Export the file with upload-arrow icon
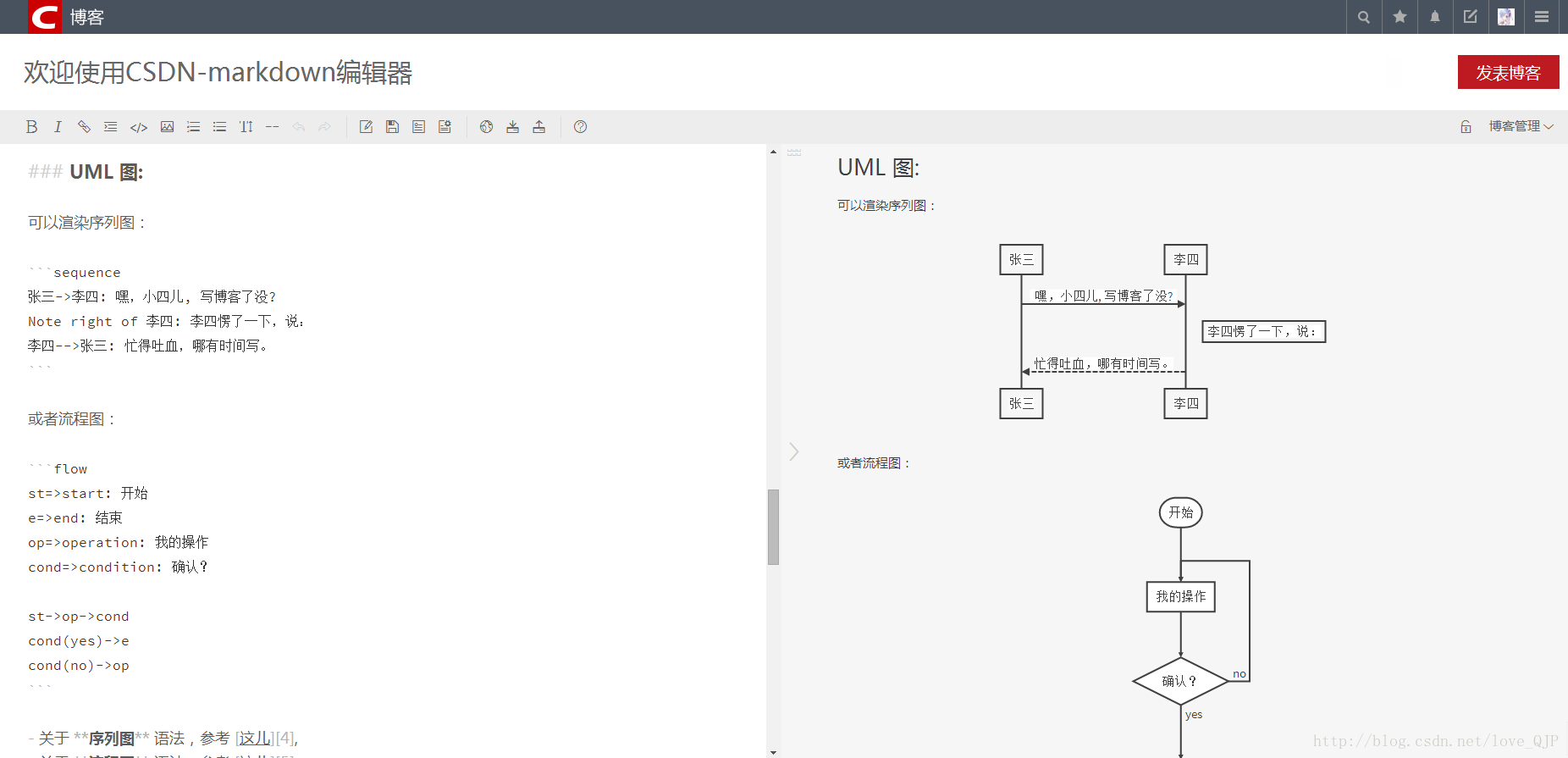Viewport: 1568px width, 758px height. (x=538, y=127)
